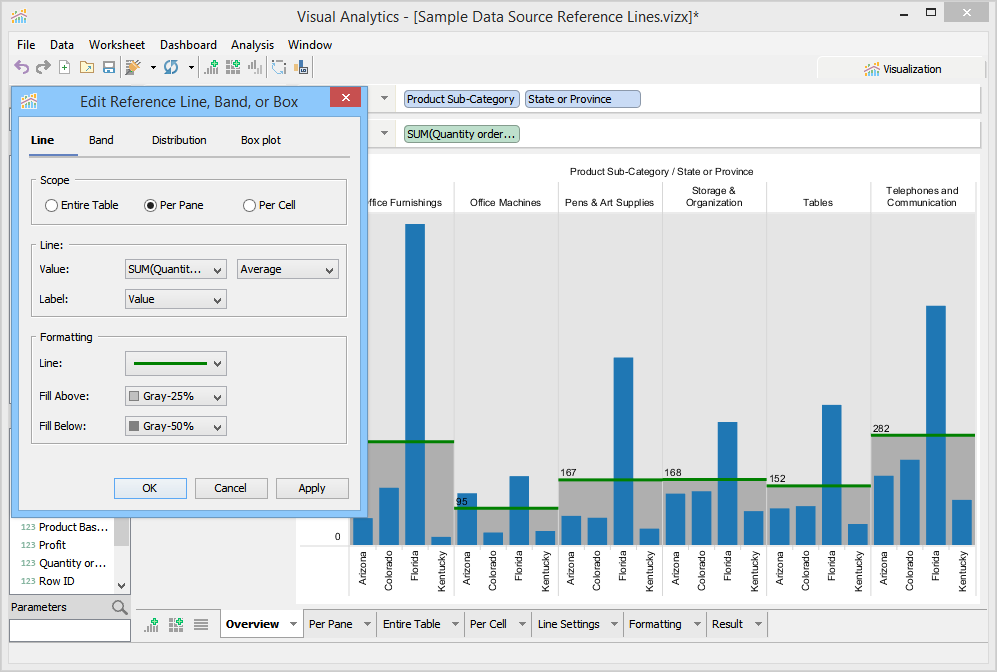
Task: Open the Fill Above Gray-25% color picker
Action: pos(176,396)
